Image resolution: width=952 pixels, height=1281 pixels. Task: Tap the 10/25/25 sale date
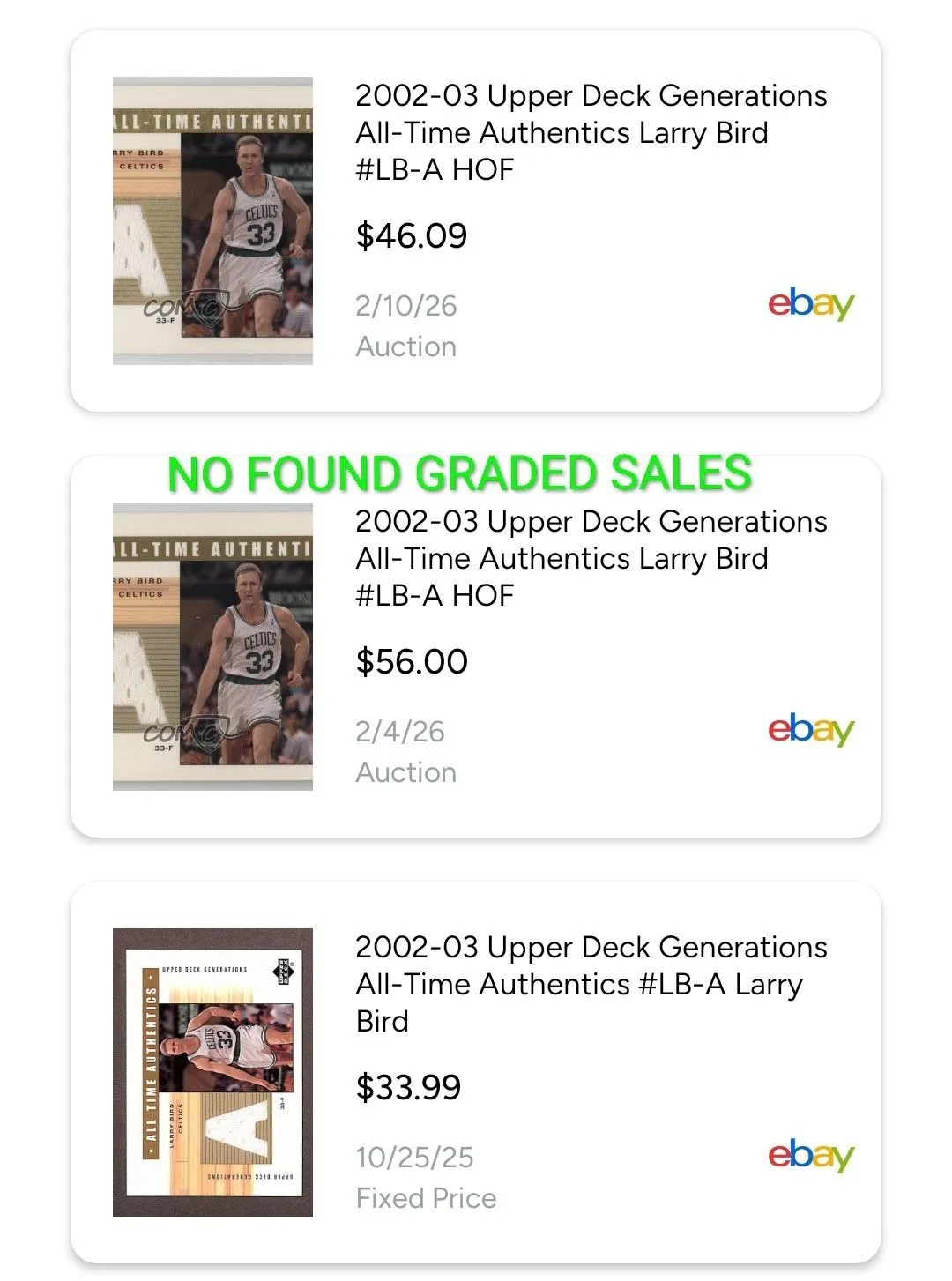pos(415,1158)
